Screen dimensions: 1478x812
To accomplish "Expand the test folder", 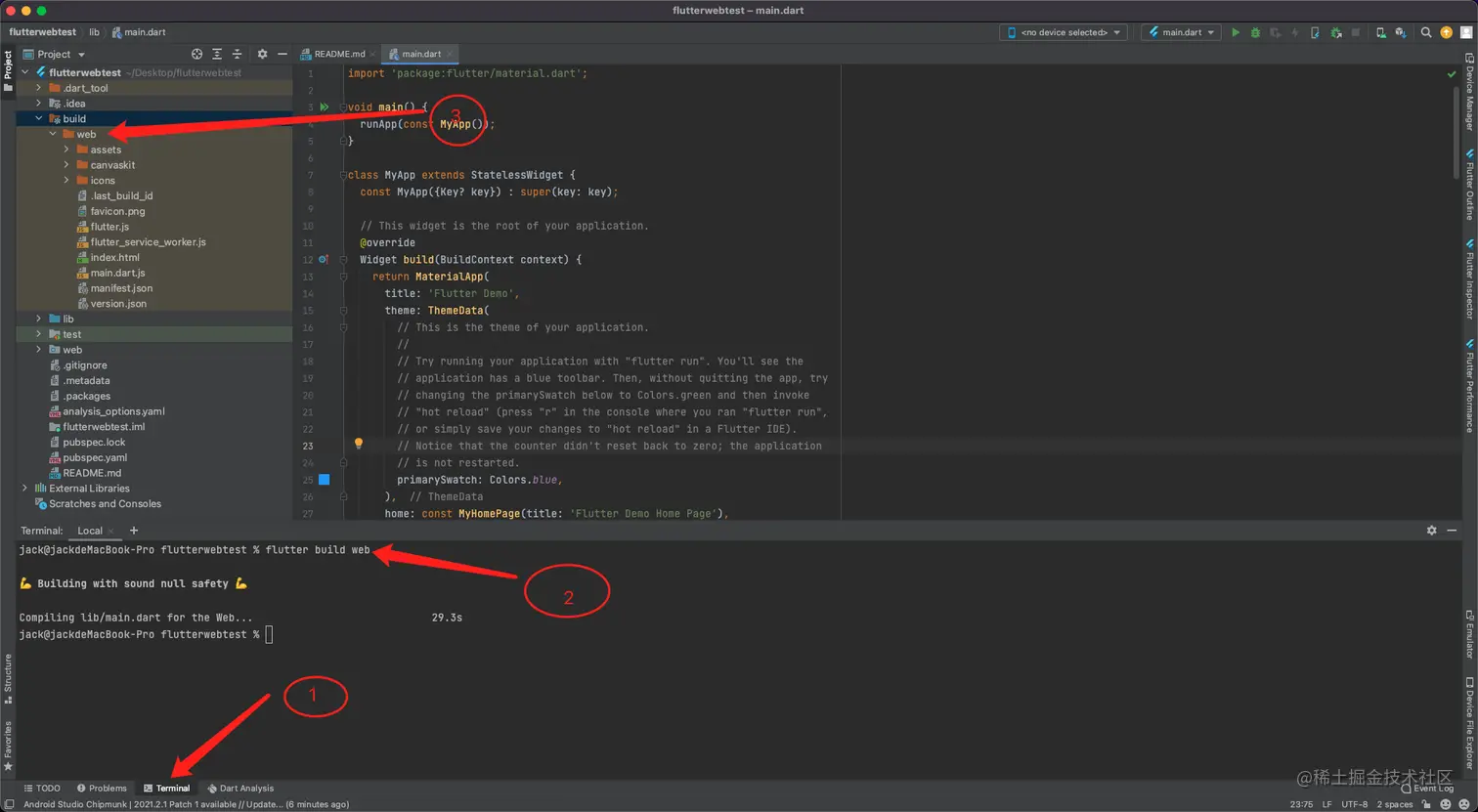I will click(39, 334).
